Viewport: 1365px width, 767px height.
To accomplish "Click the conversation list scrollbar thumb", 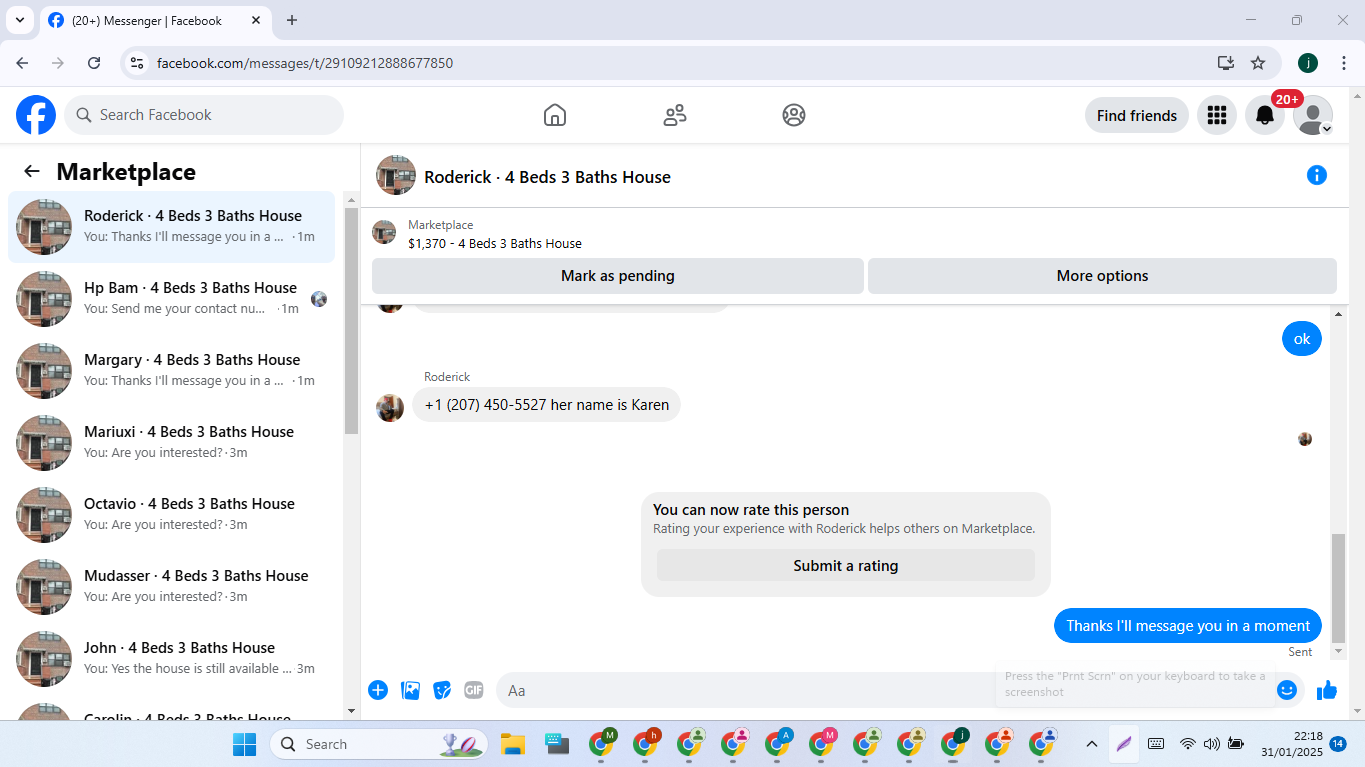I will pos(351,321).
